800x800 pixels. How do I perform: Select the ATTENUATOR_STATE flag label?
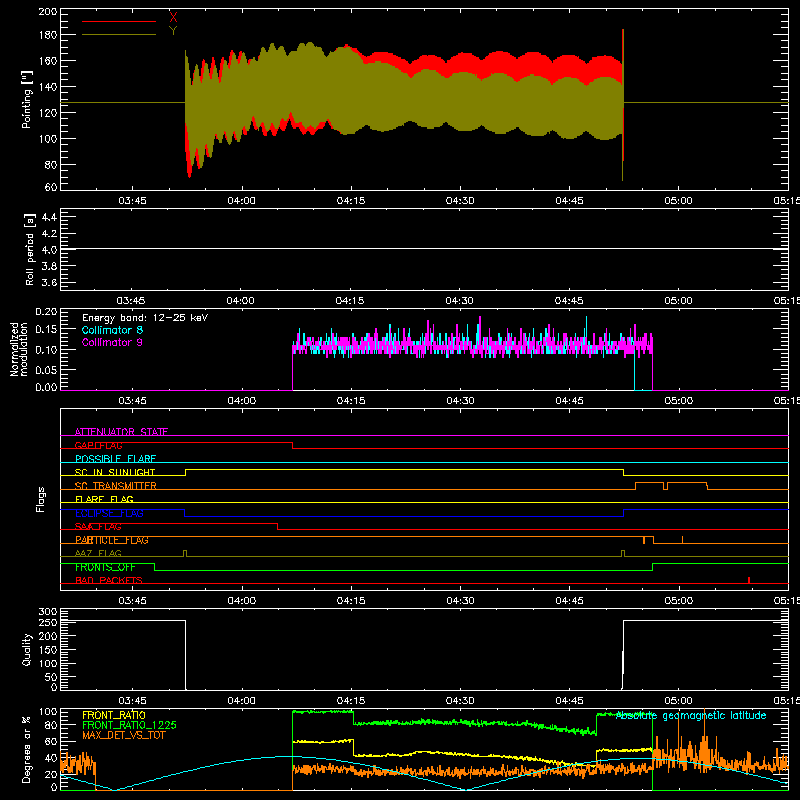pos(121,432)
